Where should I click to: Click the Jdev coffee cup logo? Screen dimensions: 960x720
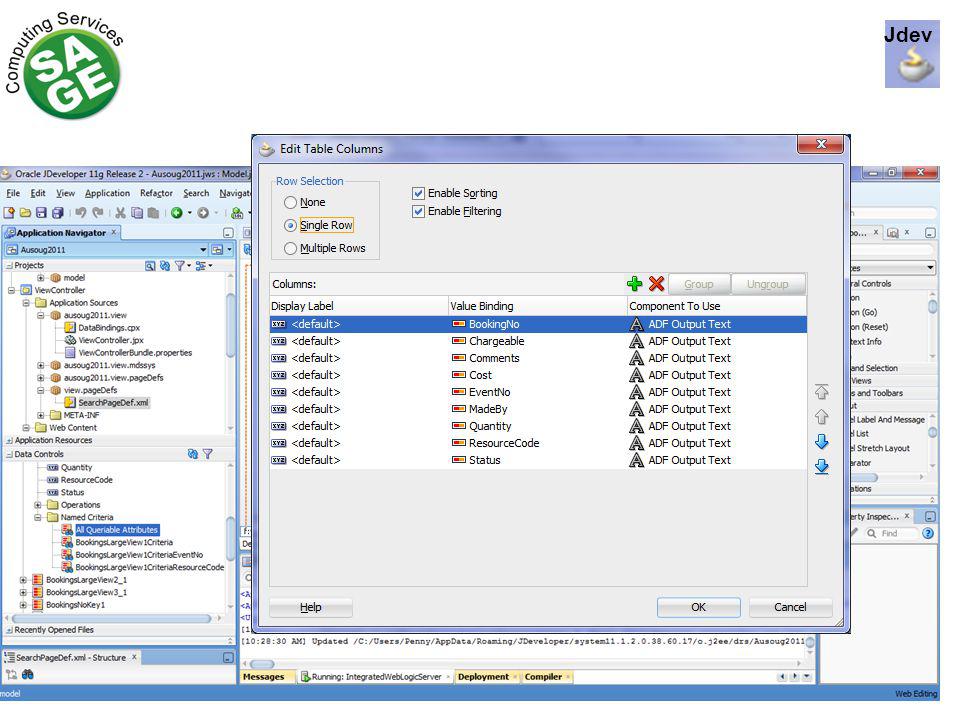coord(912,54)
